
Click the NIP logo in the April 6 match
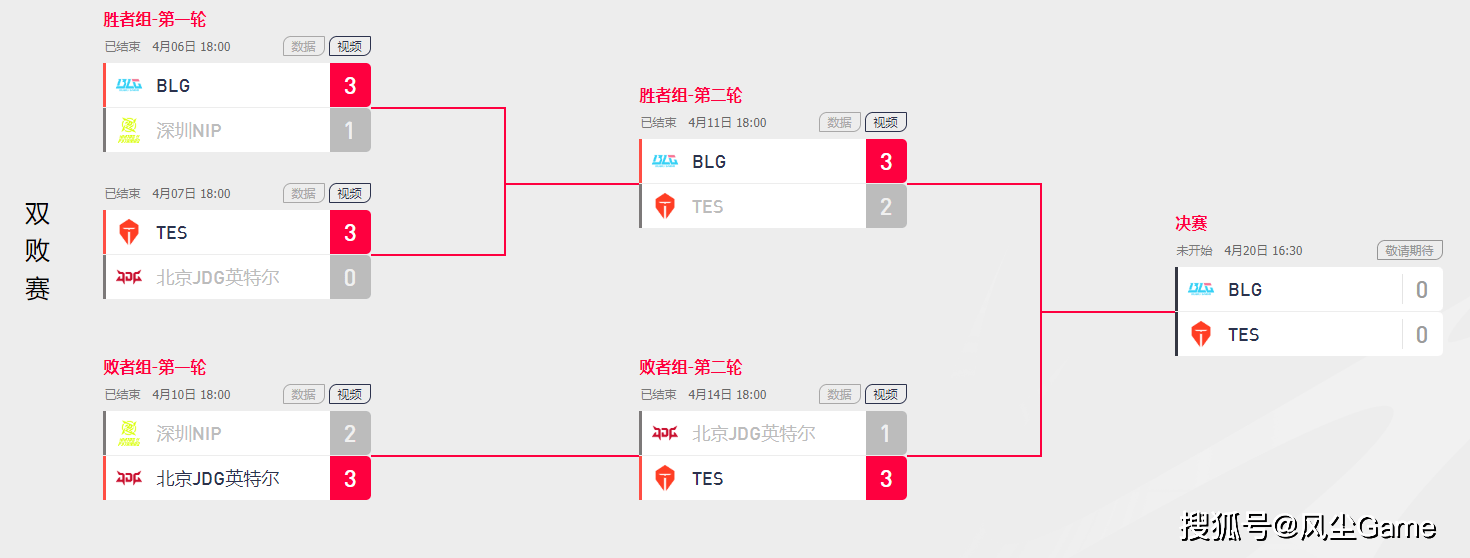tap(129, 130)
